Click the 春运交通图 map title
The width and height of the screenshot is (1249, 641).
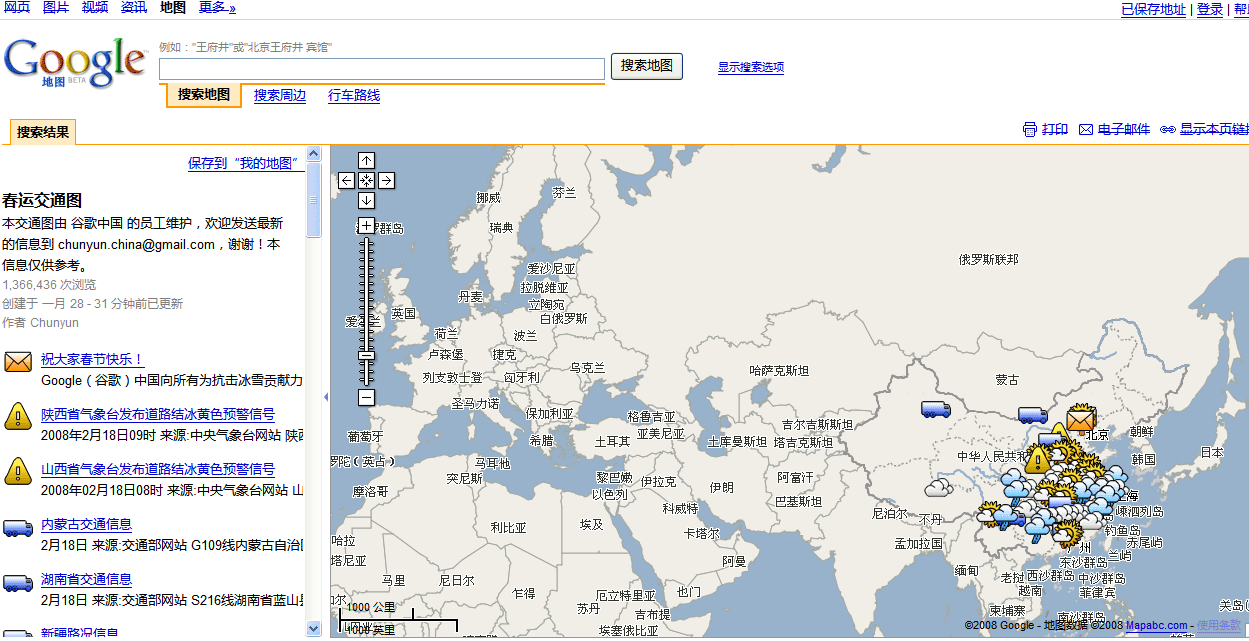(42, 201)
